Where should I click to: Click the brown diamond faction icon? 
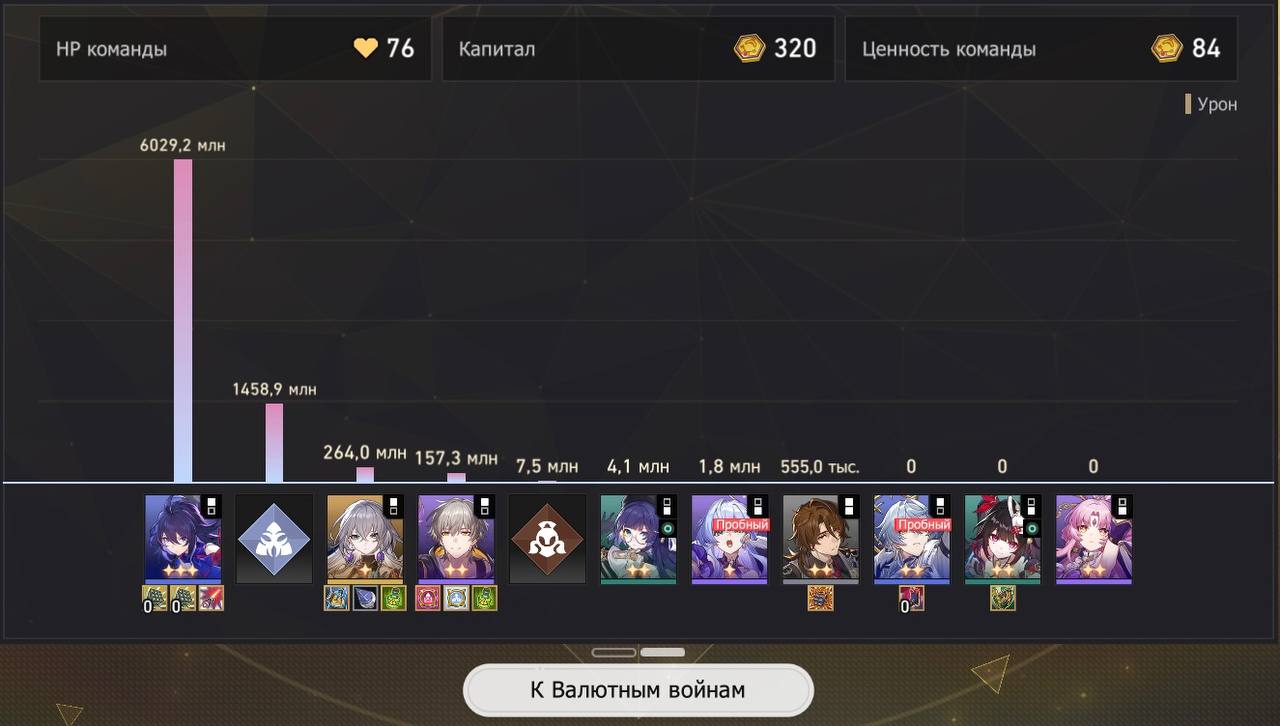point(547,539)
